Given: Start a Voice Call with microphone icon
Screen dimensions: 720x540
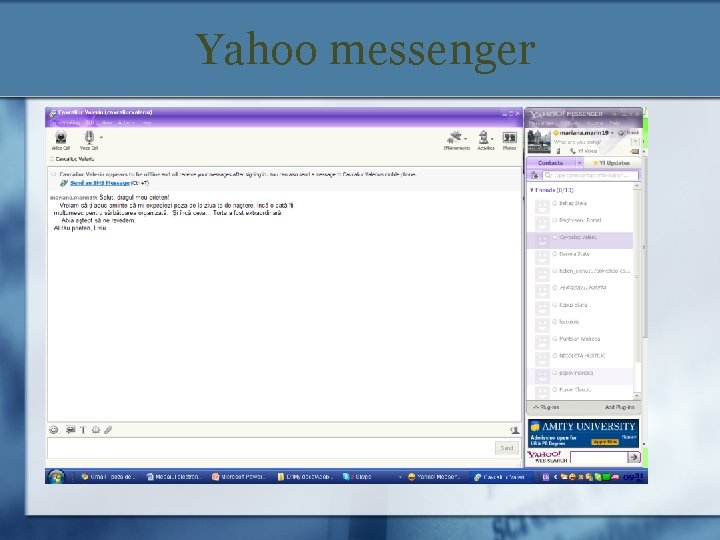Looking at the screenshot, I should (x=89, y=140).
